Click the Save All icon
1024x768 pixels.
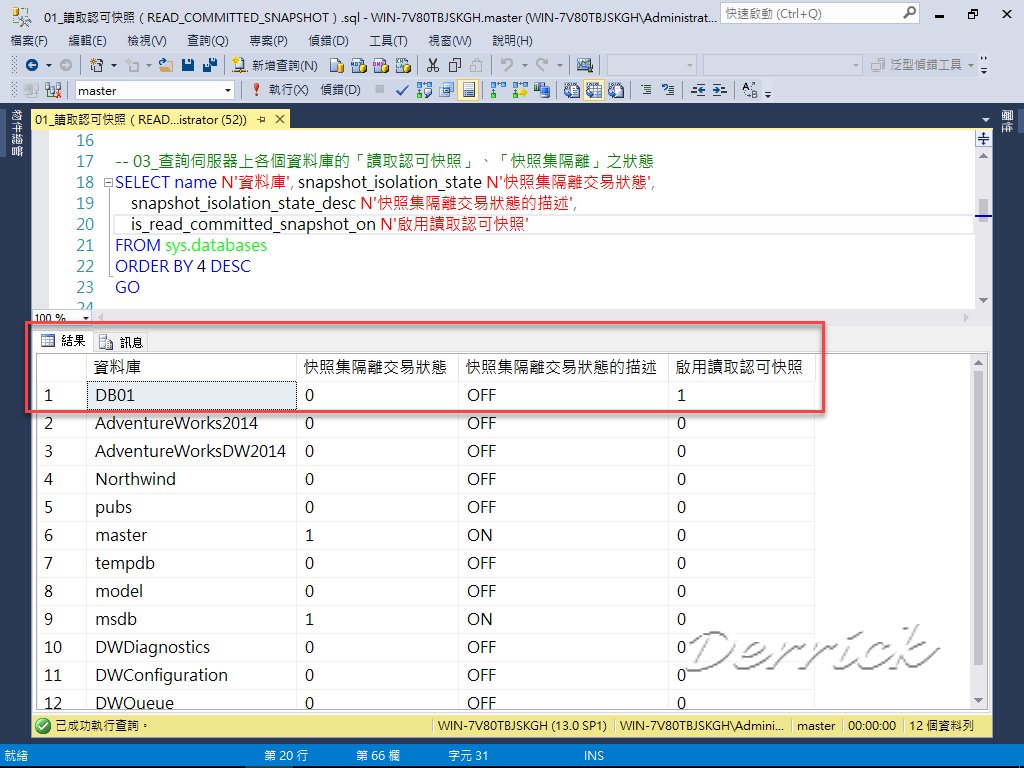tap(210, 65)
